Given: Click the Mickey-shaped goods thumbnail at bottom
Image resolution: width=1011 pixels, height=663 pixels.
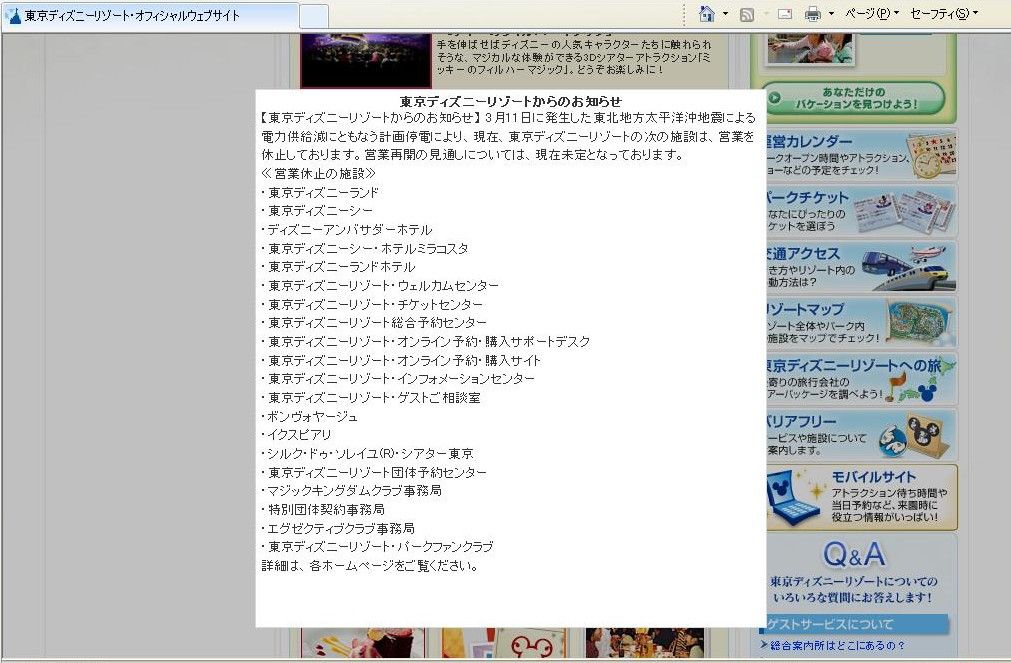Looking at the screenshot, I should (504, 642).
